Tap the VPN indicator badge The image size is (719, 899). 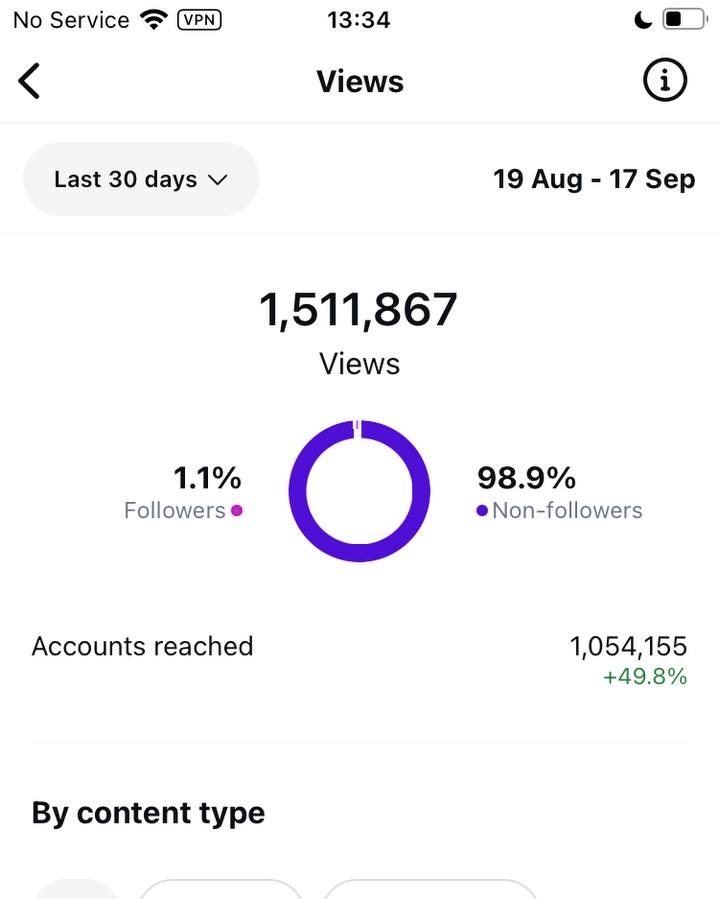coord(199,19)
